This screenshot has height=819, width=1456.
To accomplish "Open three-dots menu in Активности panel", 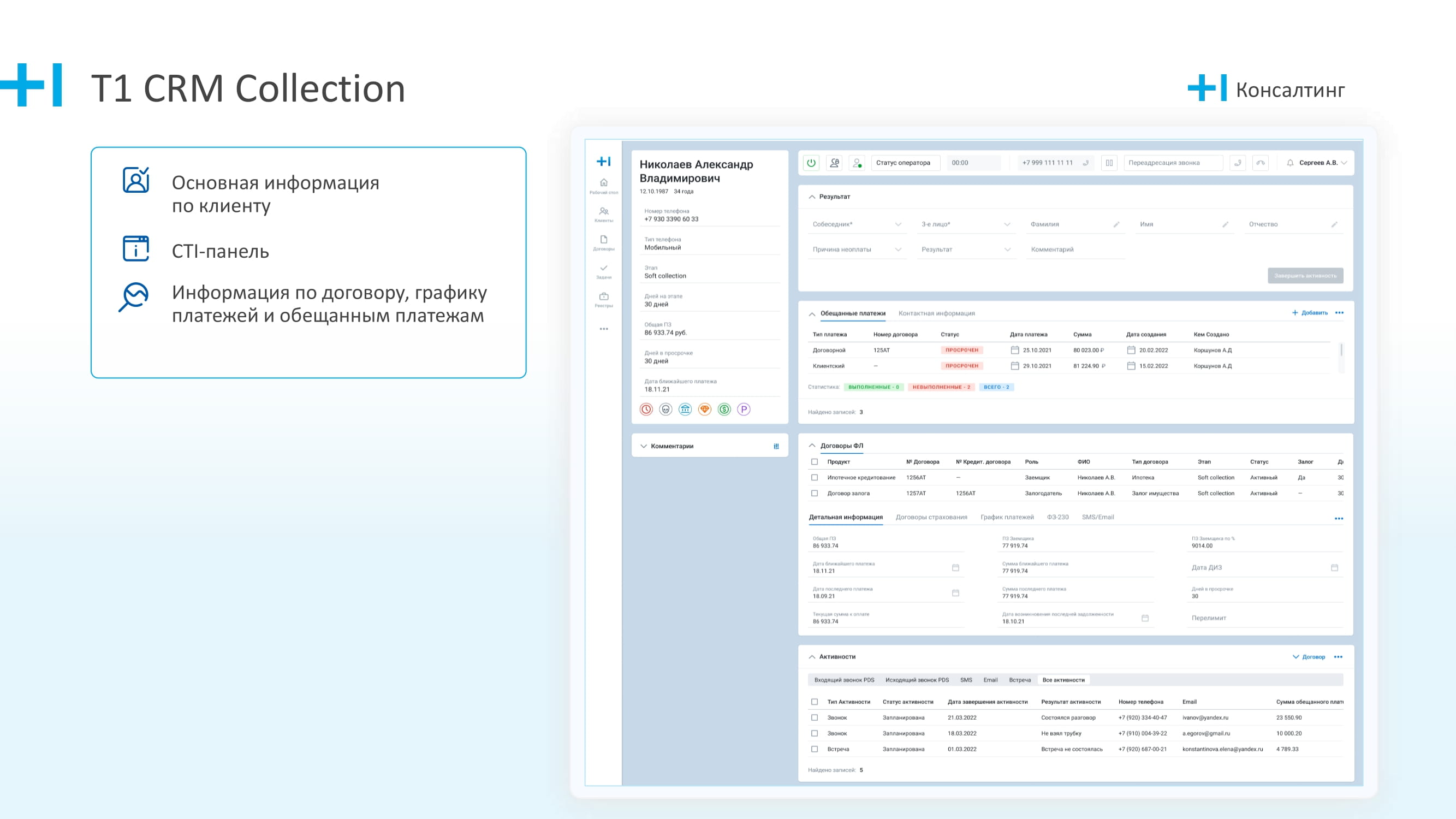I will click(1338, 657).
